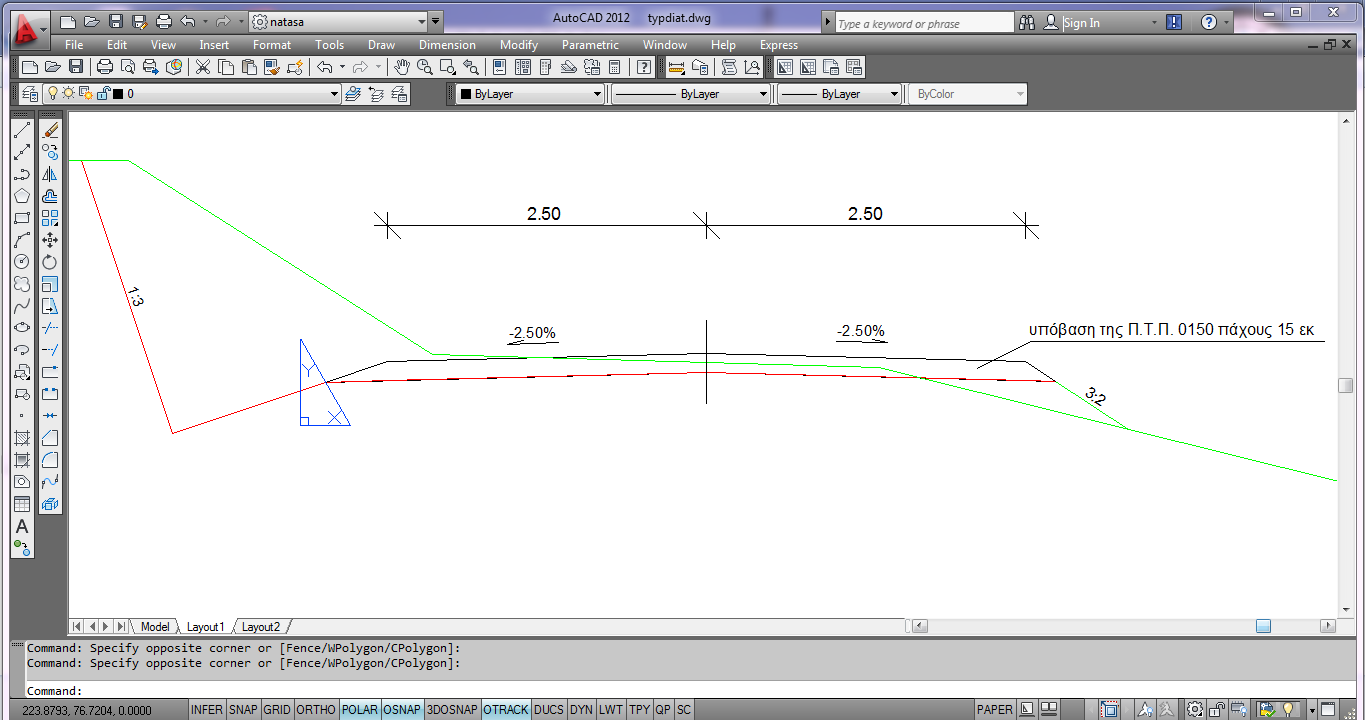Select the Multiline Text tool
The width and height of the screenshot is (1365, 720).
pyautogui.click(x=22, y=526)
